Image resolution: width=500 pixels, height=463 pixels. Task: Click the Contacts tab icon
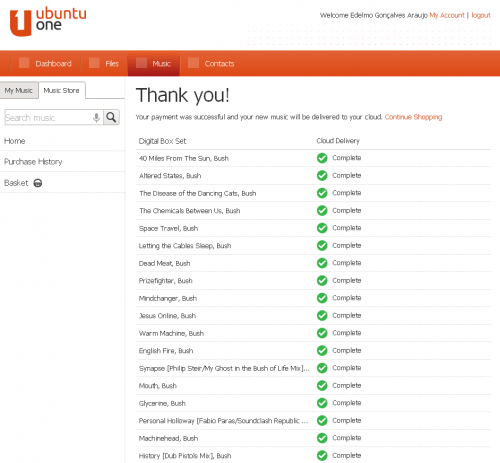pyautogui.click(x=194, y=63)
